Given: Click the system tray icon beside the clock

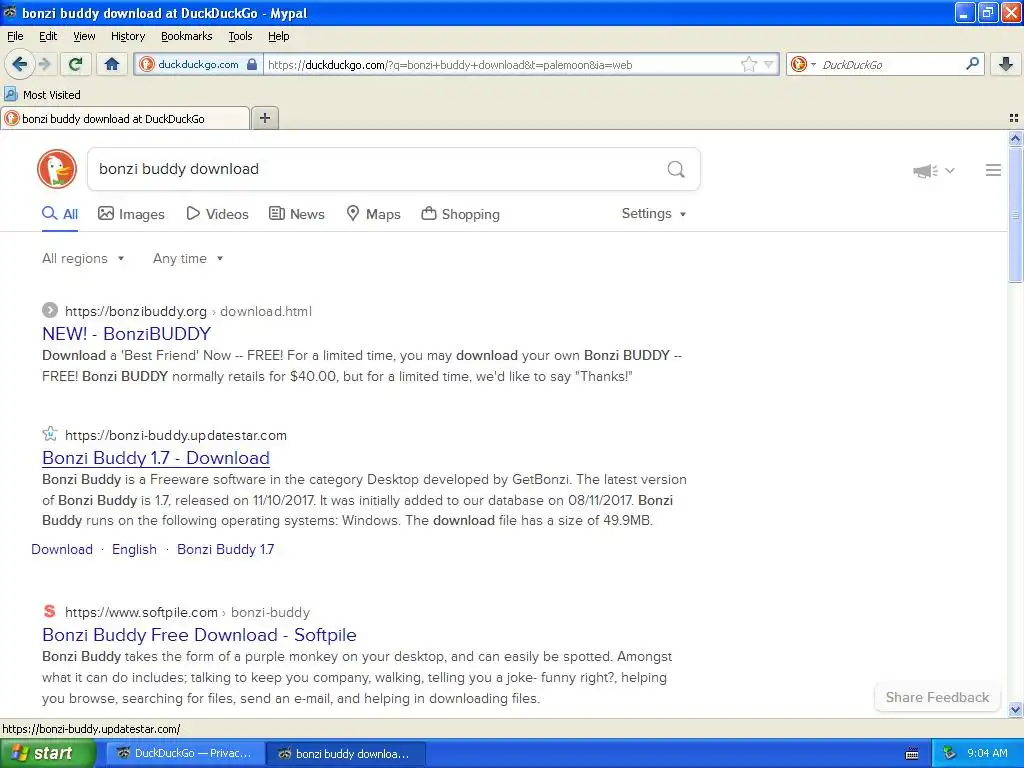Looking at the screenshot, I should 950,753.
